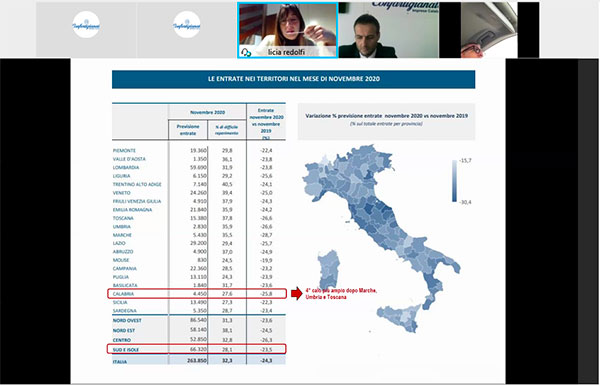Open the participant video showing a car interior

[489, 30]
